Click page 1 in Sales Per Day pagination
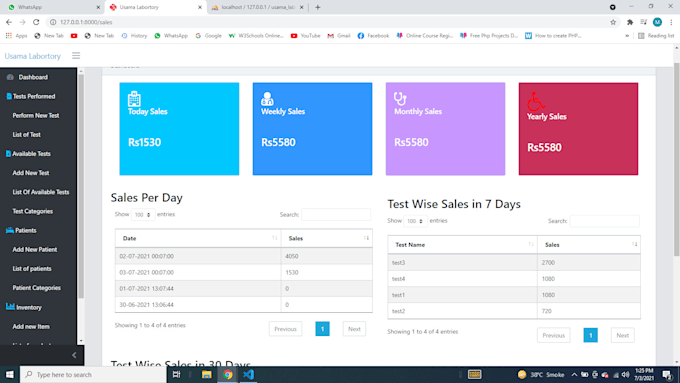Screen dimensions: 680x383 point(322,329)
